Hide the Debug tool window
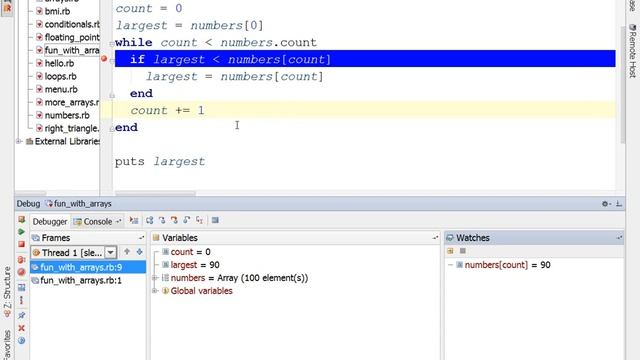This screenshot has width=640, height=360. [x=619, y=204]
